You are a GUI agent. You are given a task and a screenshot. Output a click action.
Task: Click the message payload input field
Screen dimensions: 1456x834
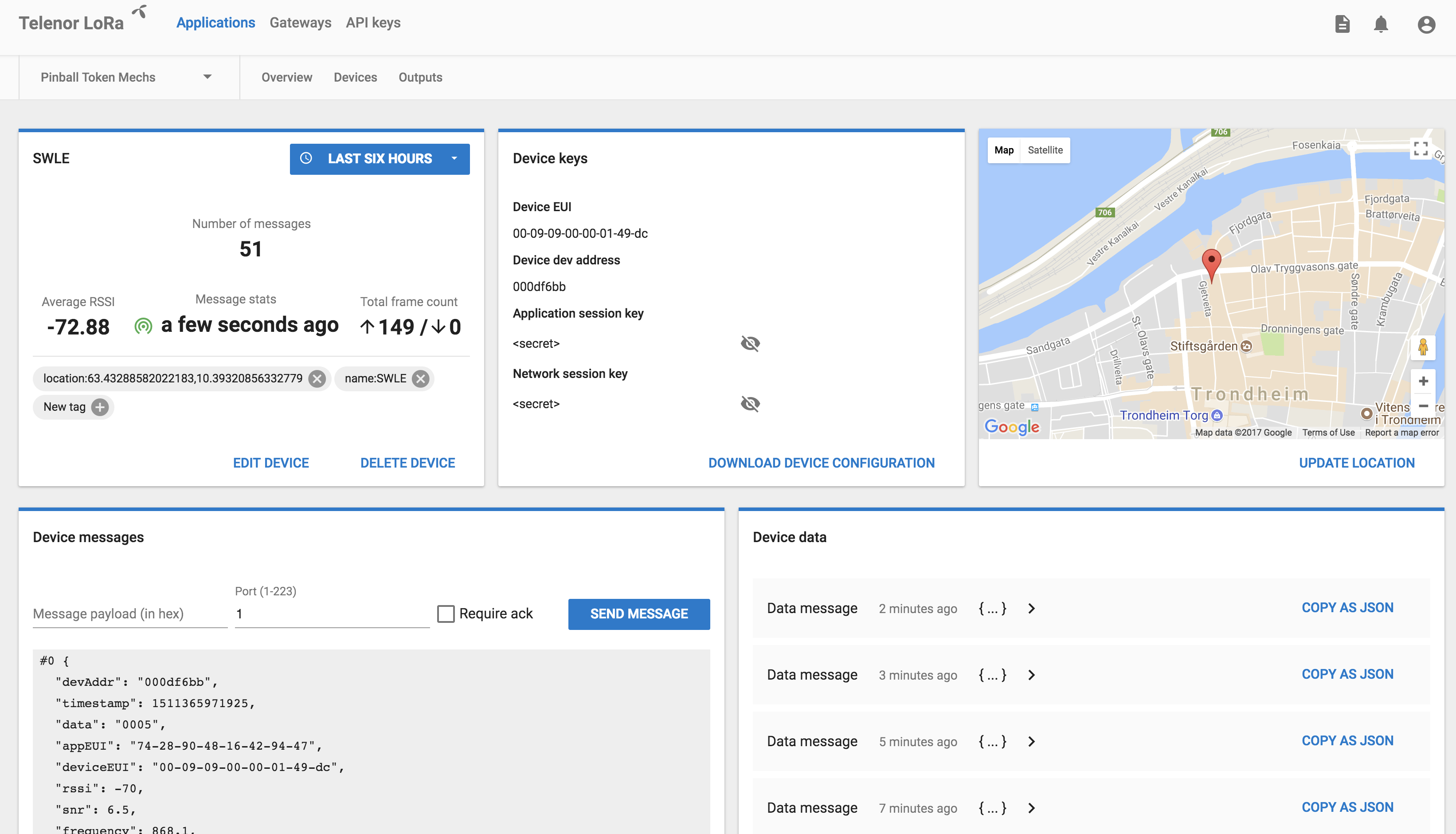coord(129,613)
